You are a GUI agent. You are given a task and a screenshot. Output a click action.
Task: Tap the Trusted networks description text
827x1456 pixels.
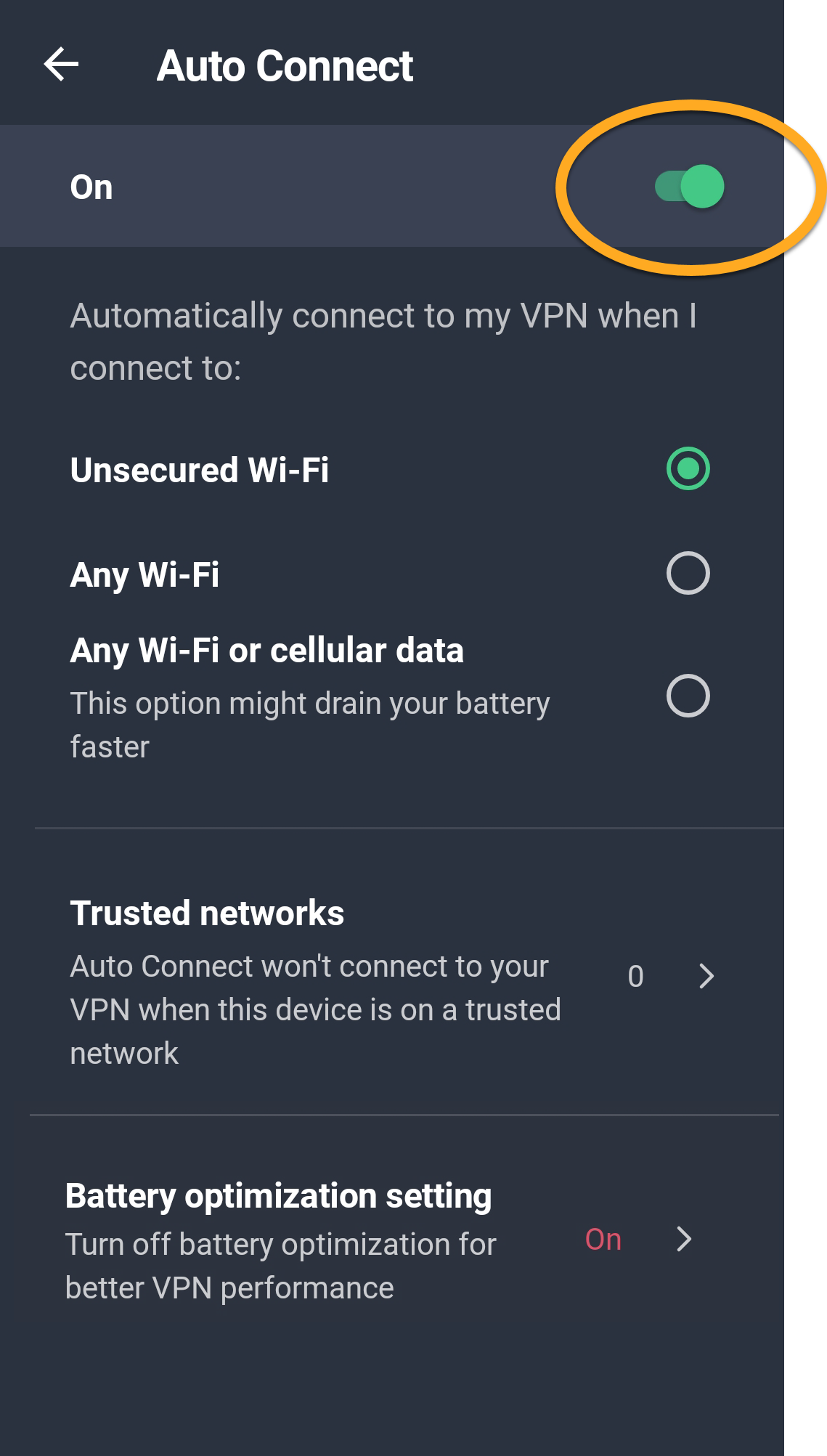pos(315,1009)
